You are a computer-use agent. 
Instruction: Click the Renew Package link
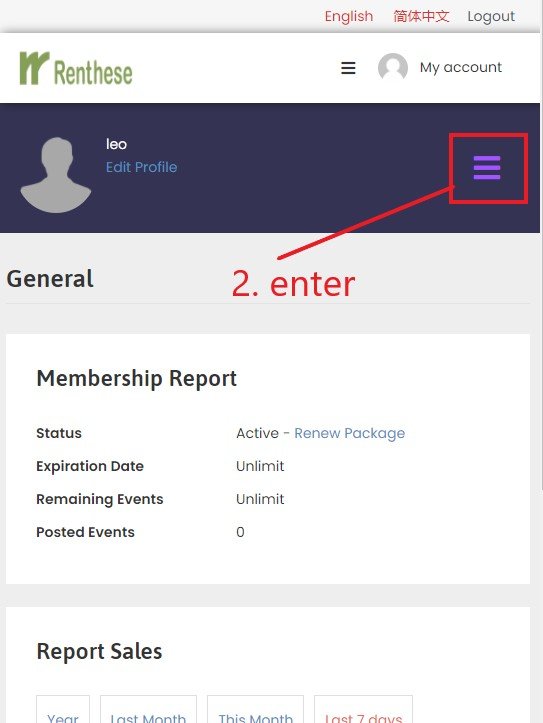tap(349, 433)
